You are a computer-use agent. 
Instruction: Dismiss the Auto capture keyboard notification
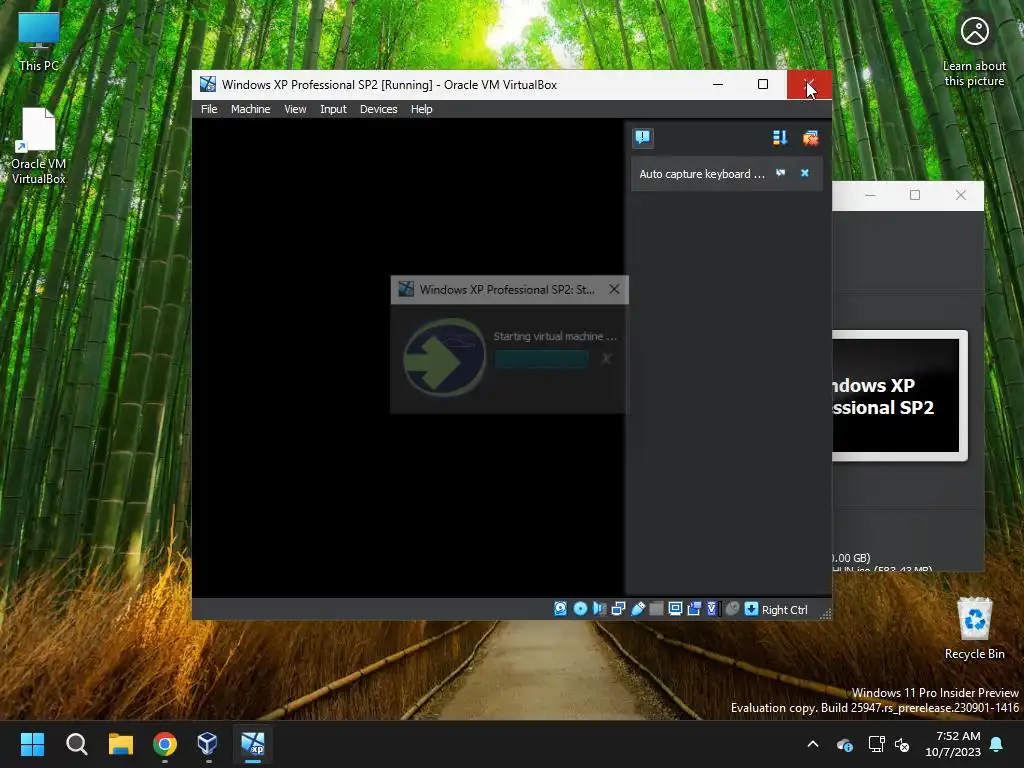(x=805, y=173)
